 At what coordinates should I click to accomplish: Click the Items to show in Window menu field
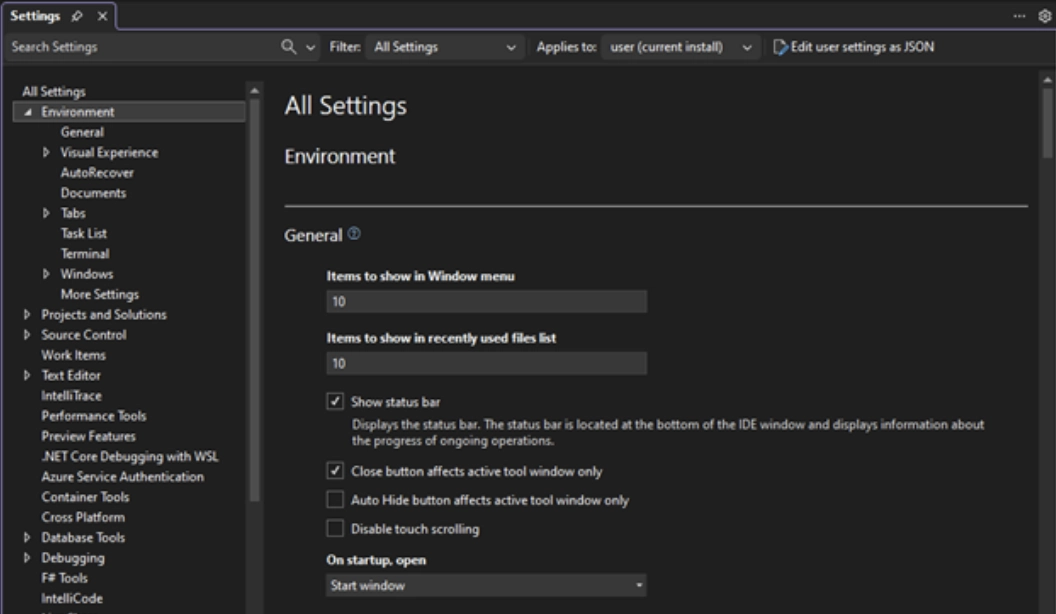point(486,302)
